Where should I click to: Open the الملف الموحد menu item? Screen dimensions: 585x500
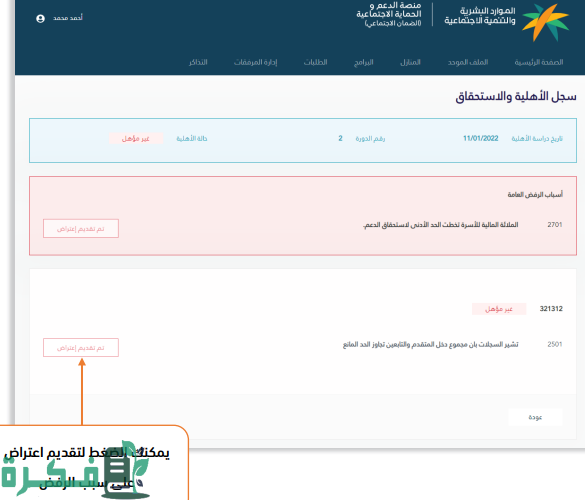click(x=468, y=62)
